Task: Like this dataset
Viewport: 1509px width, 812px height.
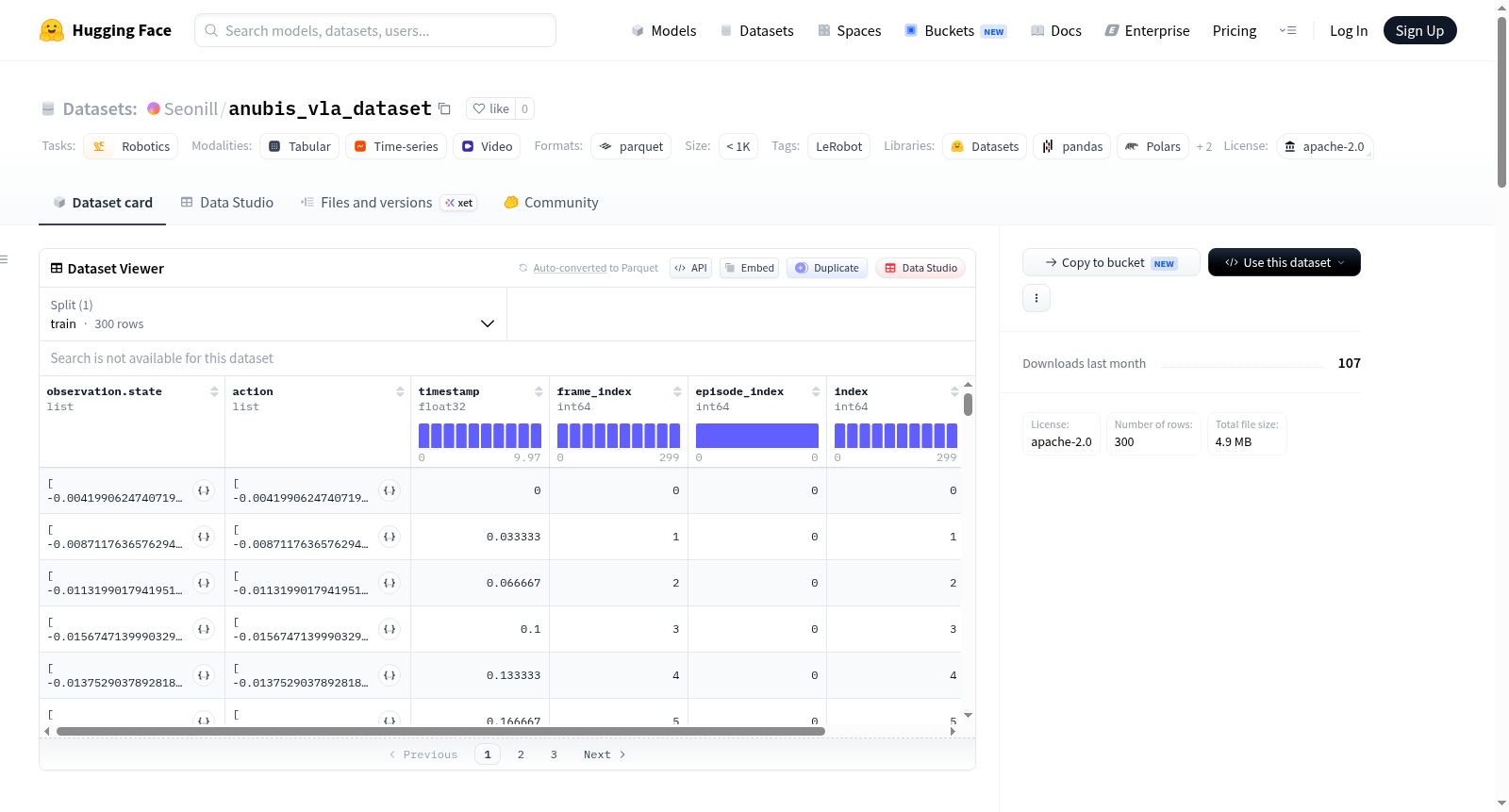Action: coord(491,108)
